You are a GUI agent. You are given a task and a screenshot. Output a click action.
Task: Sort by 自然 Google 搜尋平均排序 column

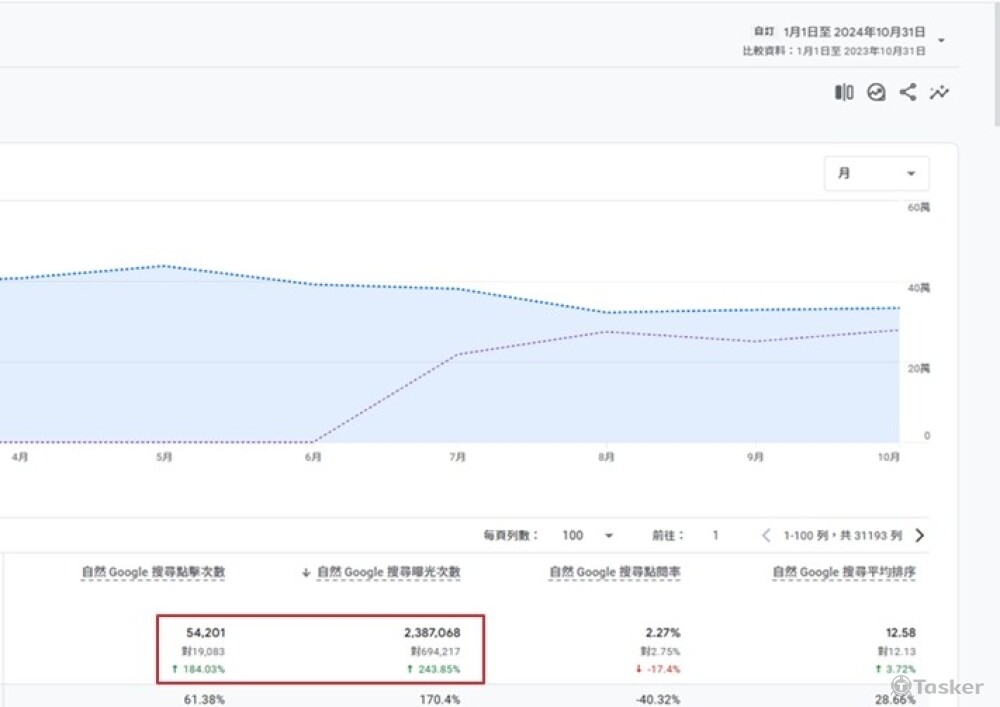[844, 573]
